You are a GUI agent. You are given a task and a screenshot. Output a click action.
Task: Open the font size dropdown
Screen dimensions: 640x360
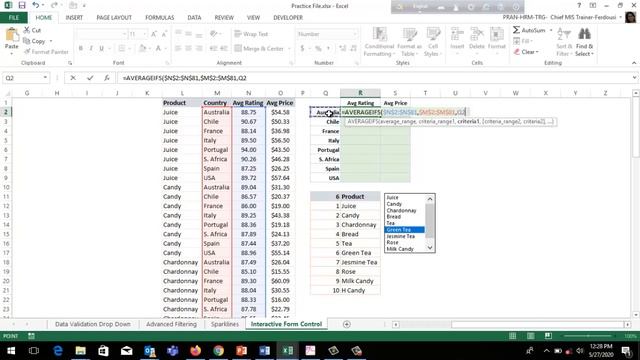(x=145, y=34)
